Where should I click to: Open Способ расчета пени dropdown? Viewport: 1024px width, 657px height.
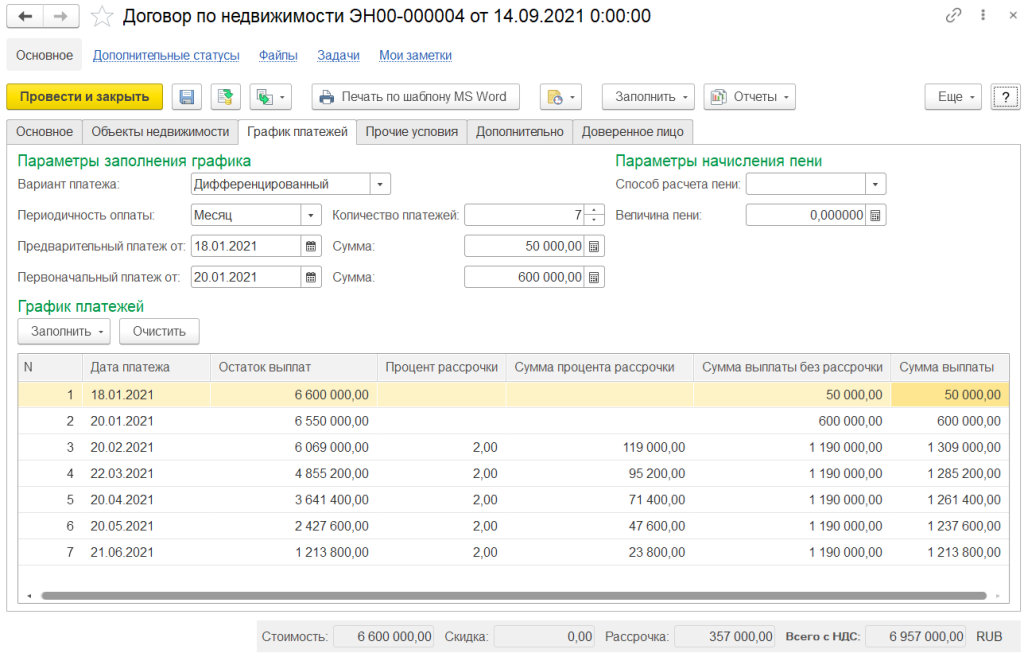[x=876, y=184]
